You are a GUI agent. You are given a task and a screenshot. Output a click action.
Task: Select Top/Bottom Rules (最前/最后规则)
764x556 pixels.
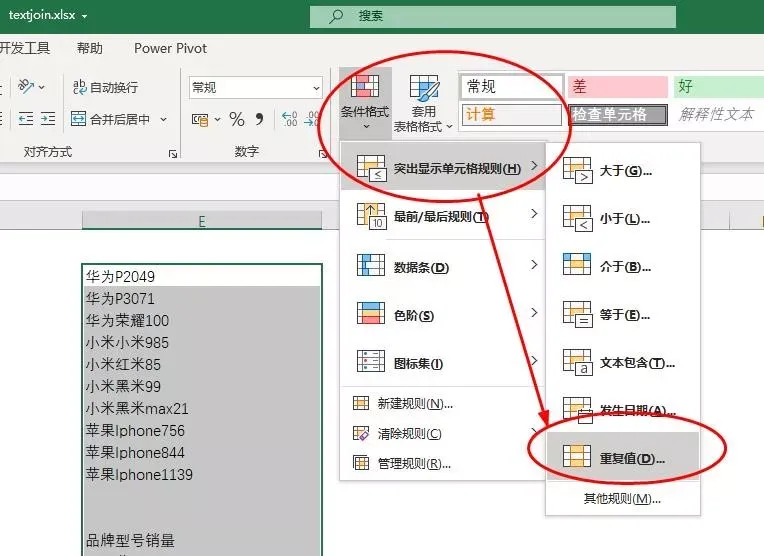(442, 216)
